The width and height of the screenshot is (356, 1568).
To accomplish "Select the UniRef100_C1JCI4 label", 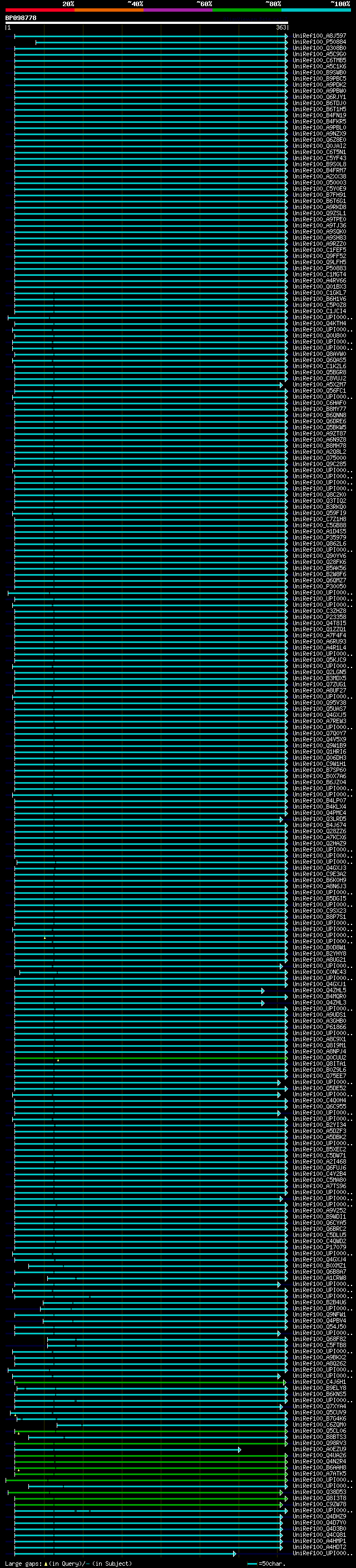I will coord(319,311).
